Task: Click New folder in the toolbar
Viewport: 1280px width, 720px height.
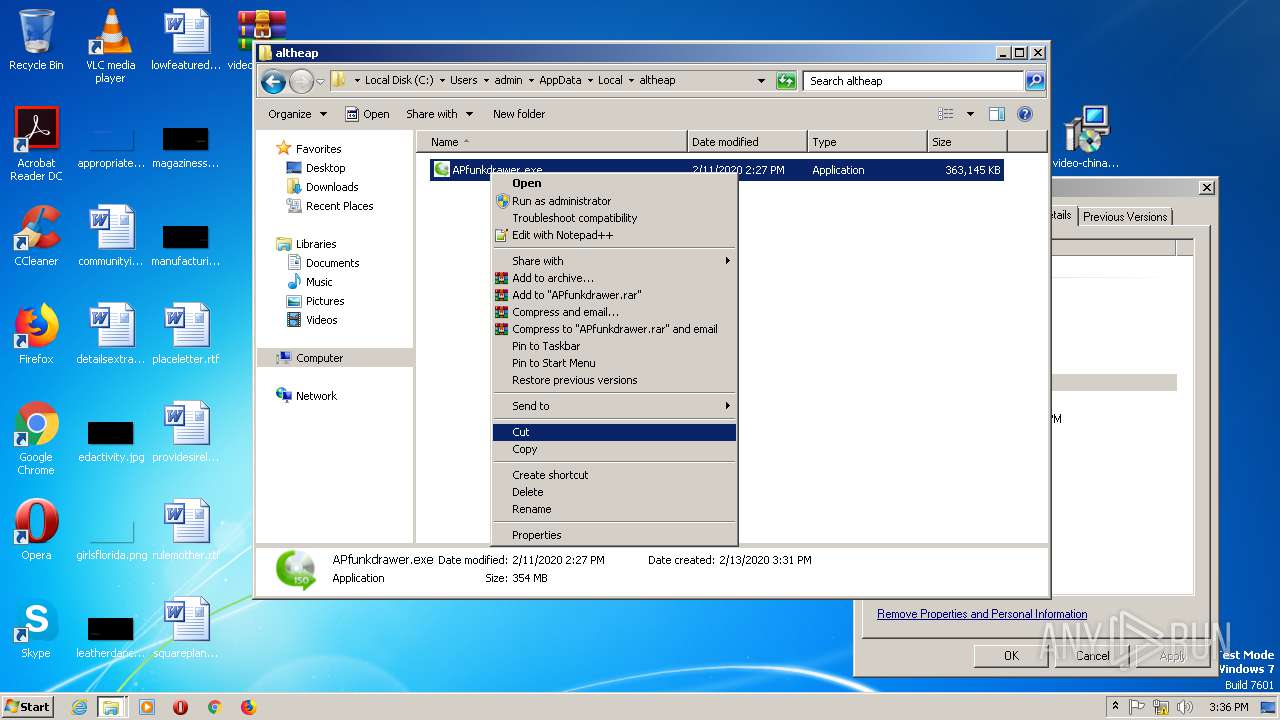Action: coord(519,114)
